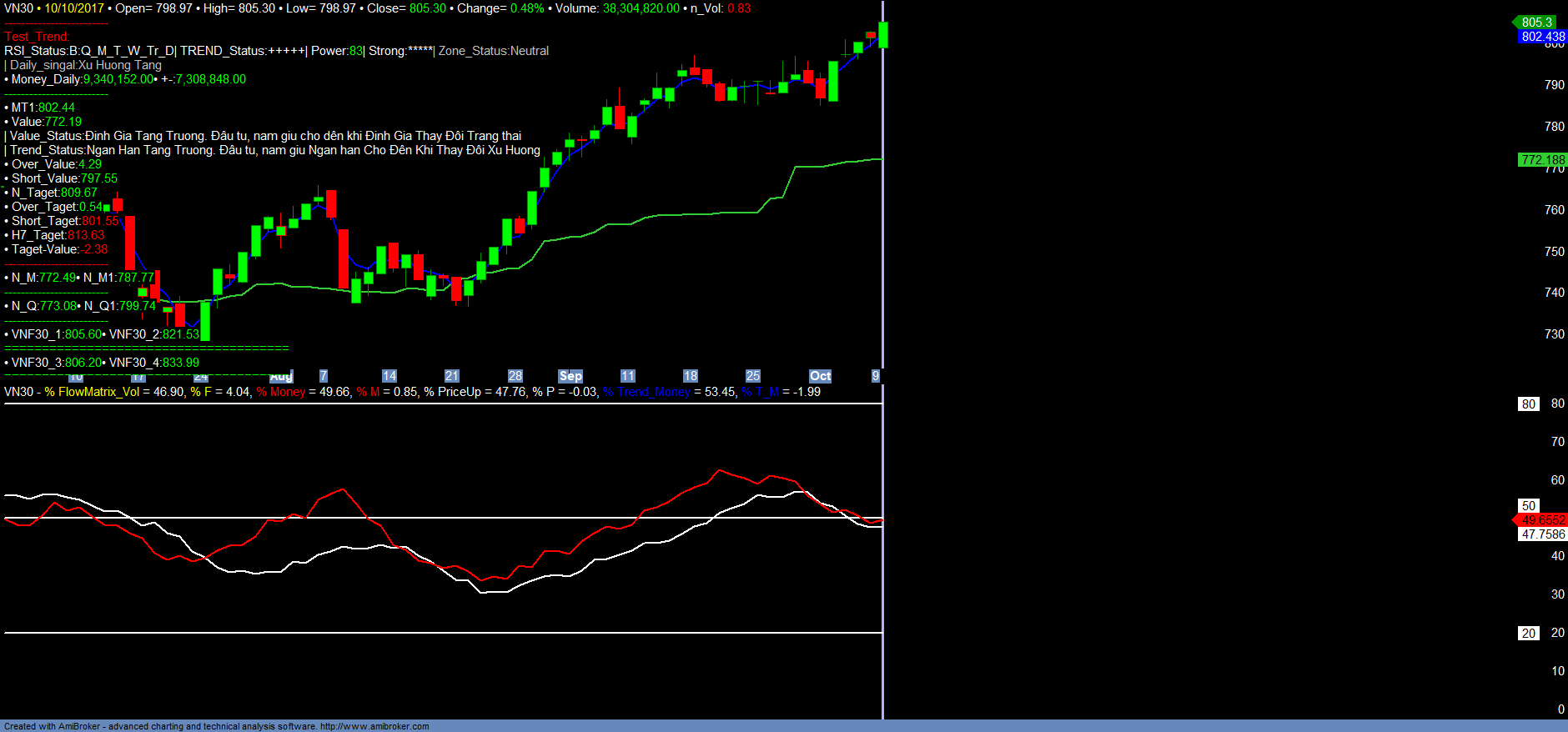Click the Aug month marker on date axis
The image size is (1568, 732).
point(281,377)
